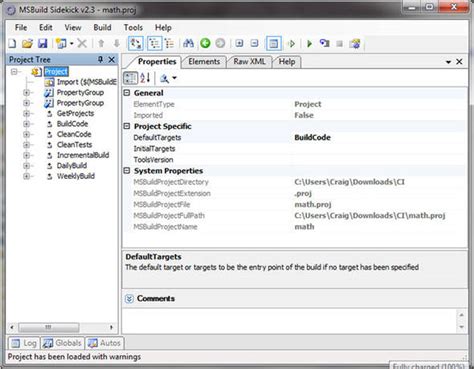Toggle the categorized properties view button
474x369 pixels.
click(x=130, y=78)
